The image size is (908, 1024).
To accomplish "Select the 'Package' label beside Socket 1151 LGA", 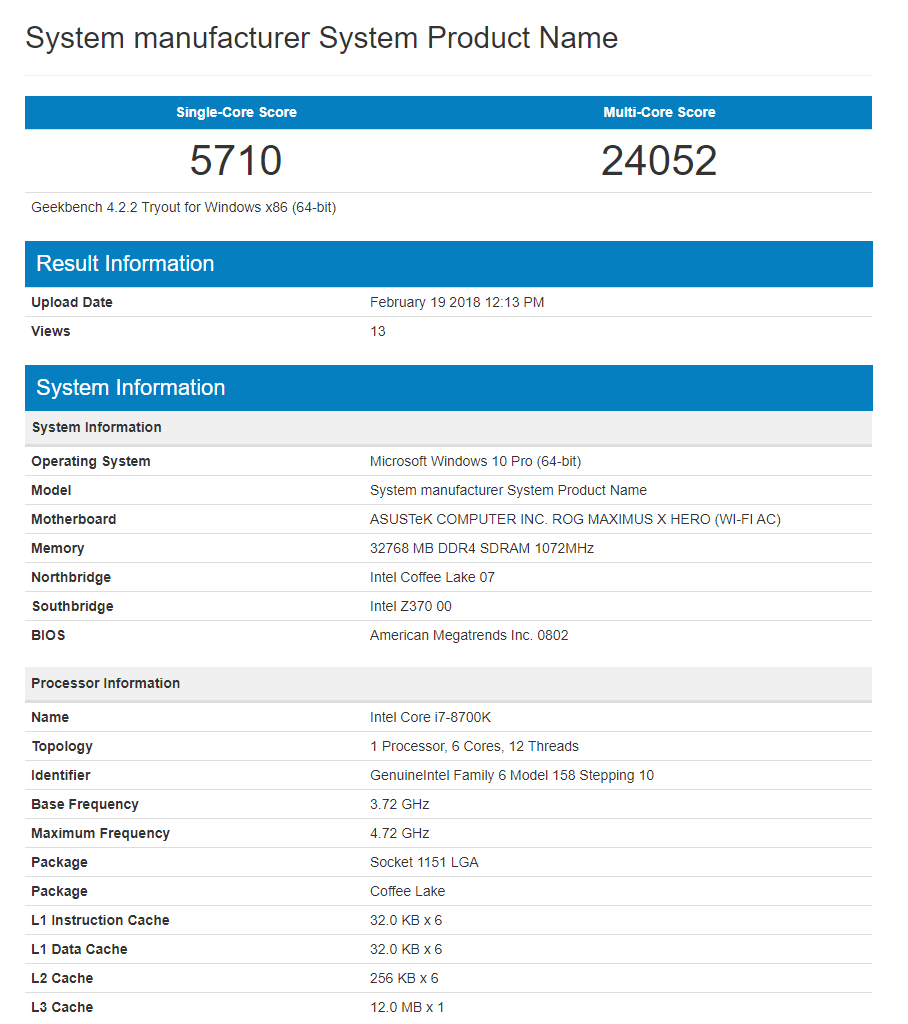I will click(59, 863).
